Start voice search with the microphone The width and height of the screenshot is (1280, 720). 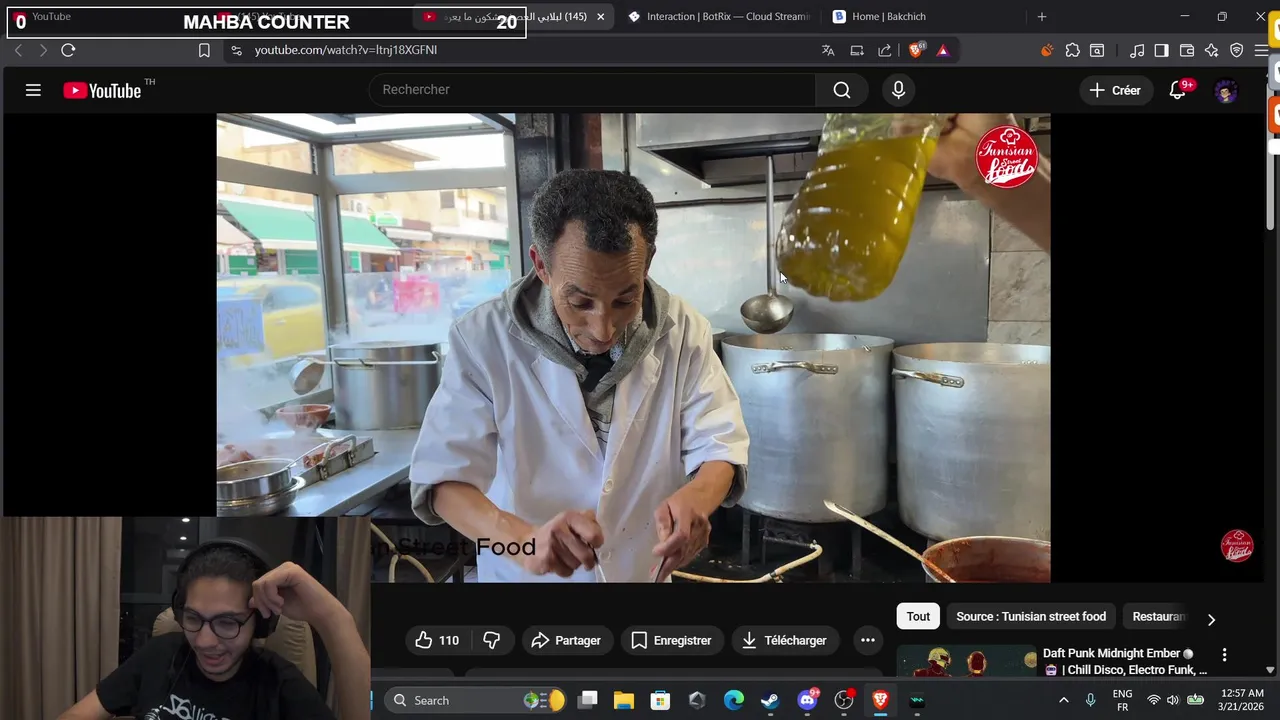[x=898, y=90]
